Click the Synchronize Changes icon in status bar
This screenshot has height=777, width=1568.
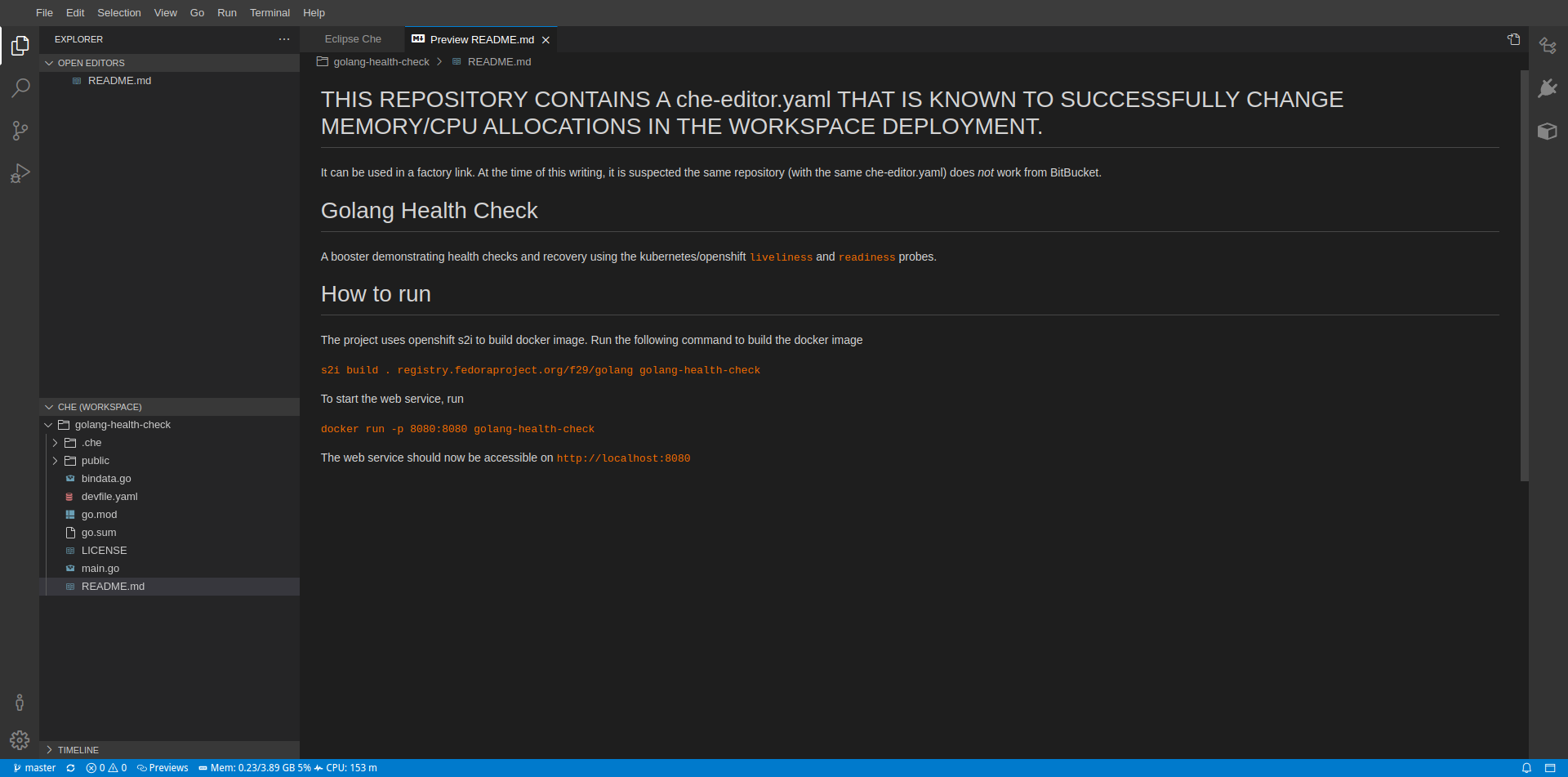pyautogui.click(x=71, y=768)
